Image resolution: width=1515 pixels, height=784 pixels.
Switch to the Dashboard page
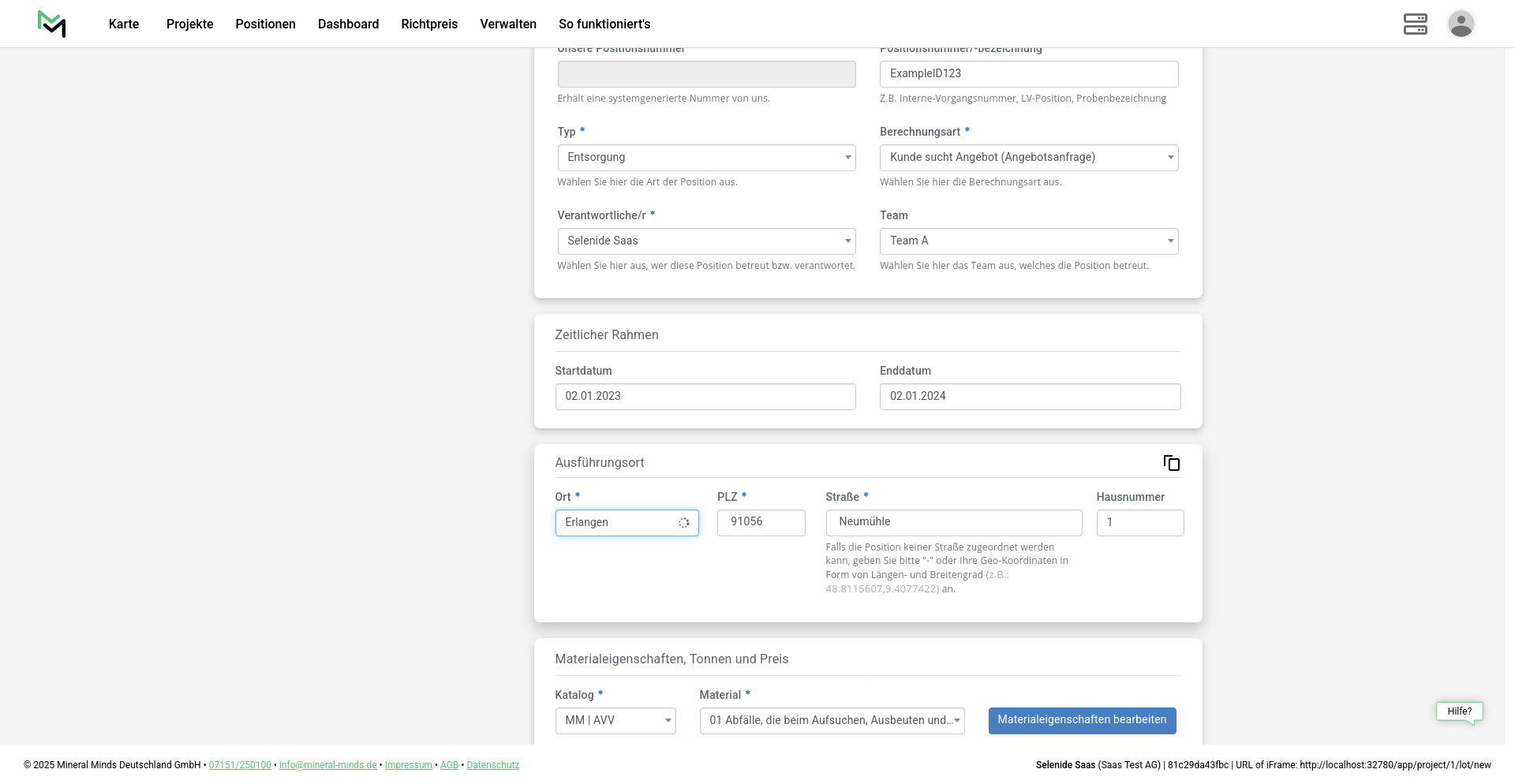[348, 24]
